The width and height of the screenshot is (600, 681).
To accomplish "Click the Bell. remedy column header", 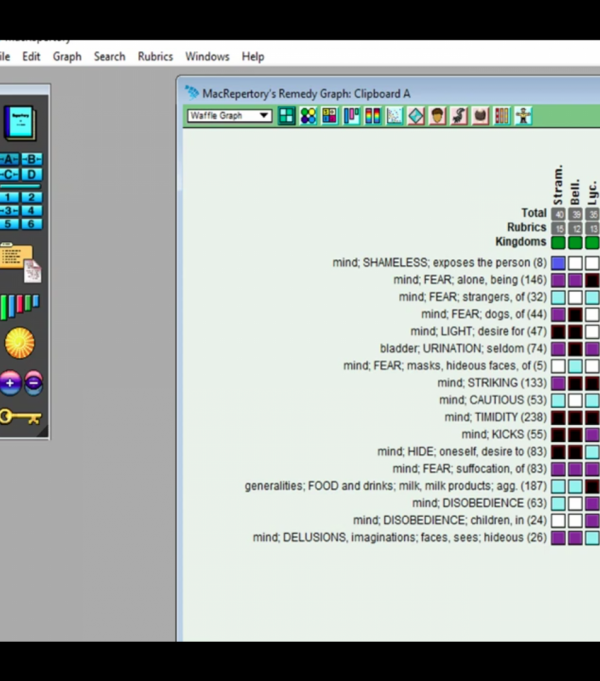I will tap(575, 192).
